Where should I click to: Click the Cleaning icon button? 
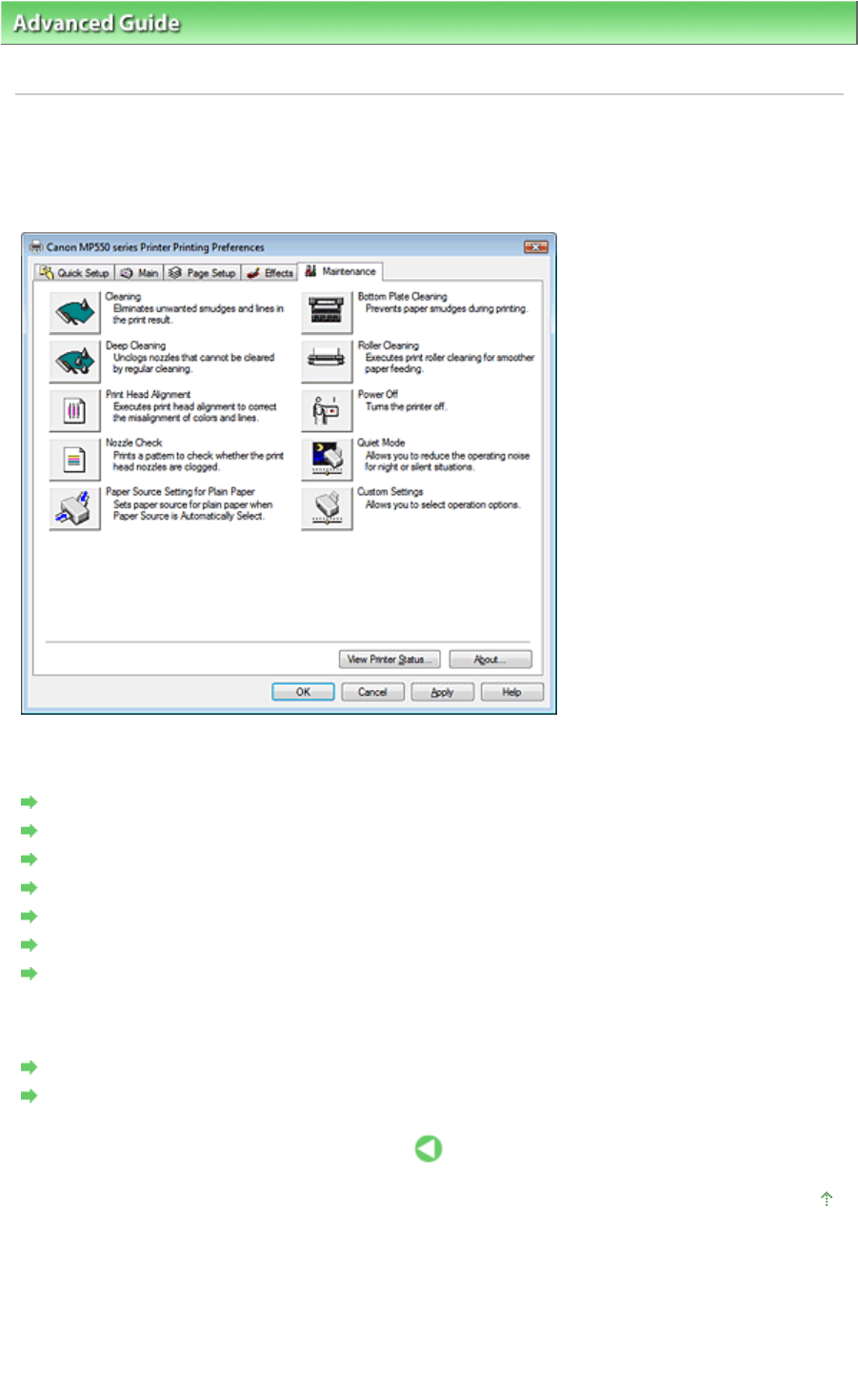point(74,312)
